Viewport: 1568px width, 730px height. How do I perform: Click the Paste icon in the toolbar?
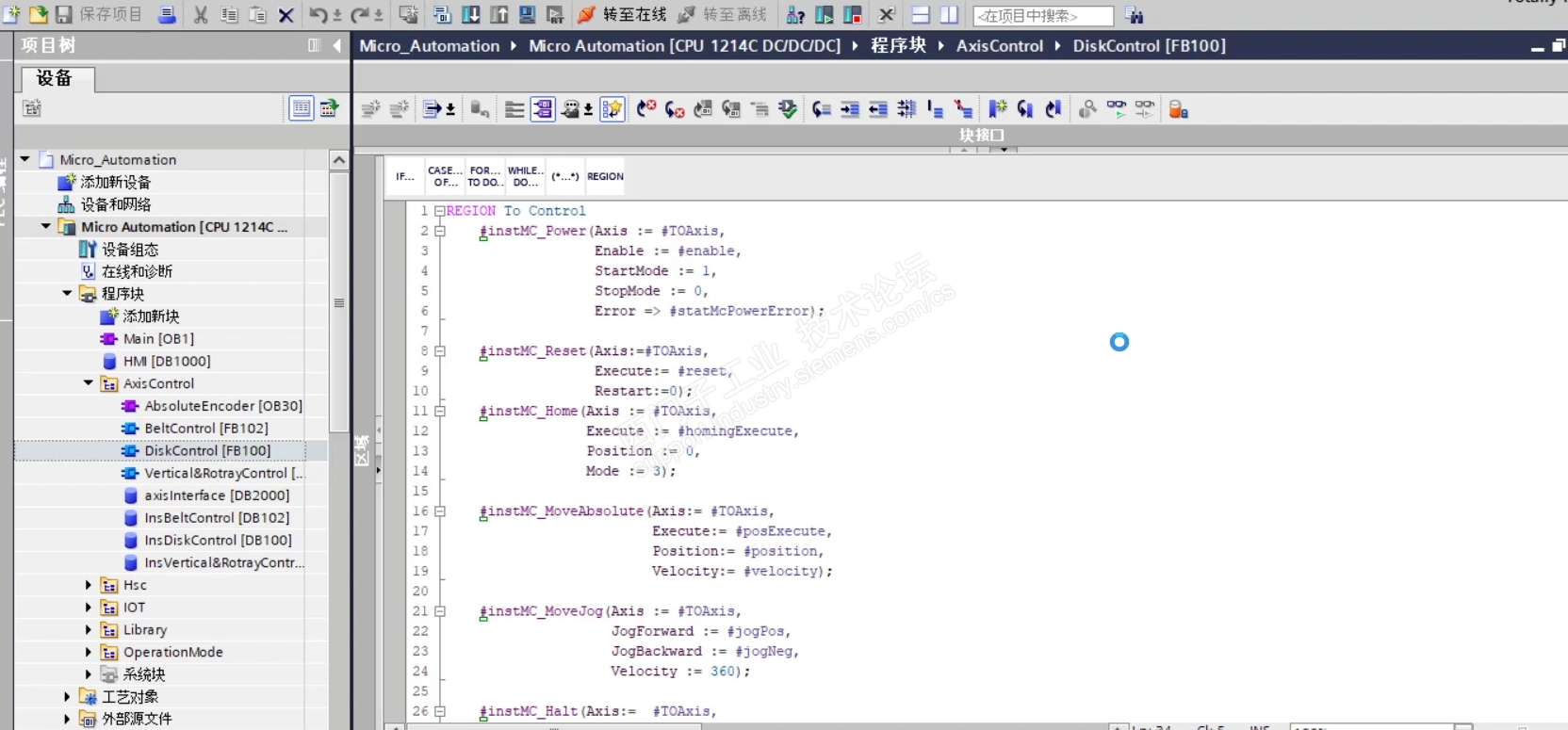[x=257, y=15]
